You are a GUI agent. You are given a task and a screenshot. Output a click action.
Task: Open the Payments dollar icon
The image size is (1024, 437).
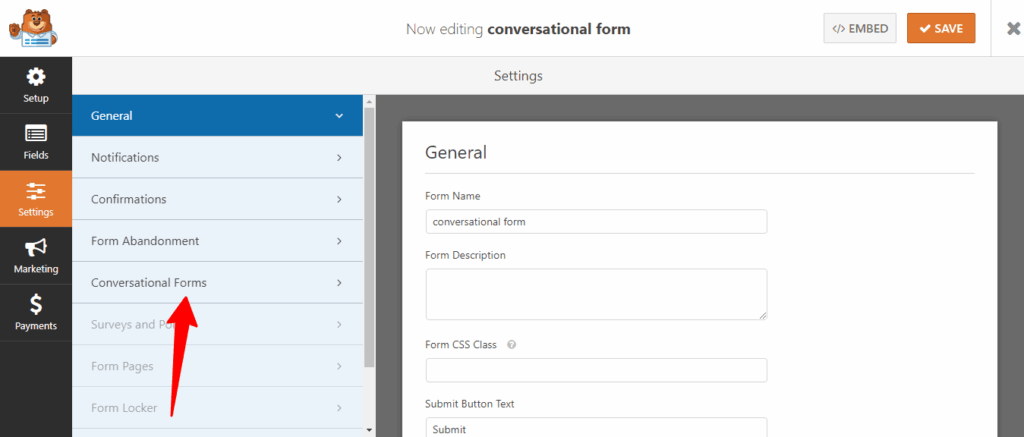tap(36, 304)
